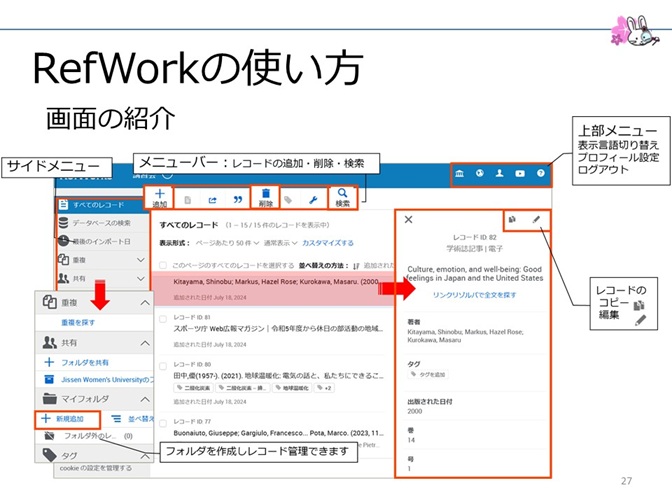Click the +2 more tags chip
Image resolution: width=672 pixels, height=504 pixels.
[x=324, y=388]
